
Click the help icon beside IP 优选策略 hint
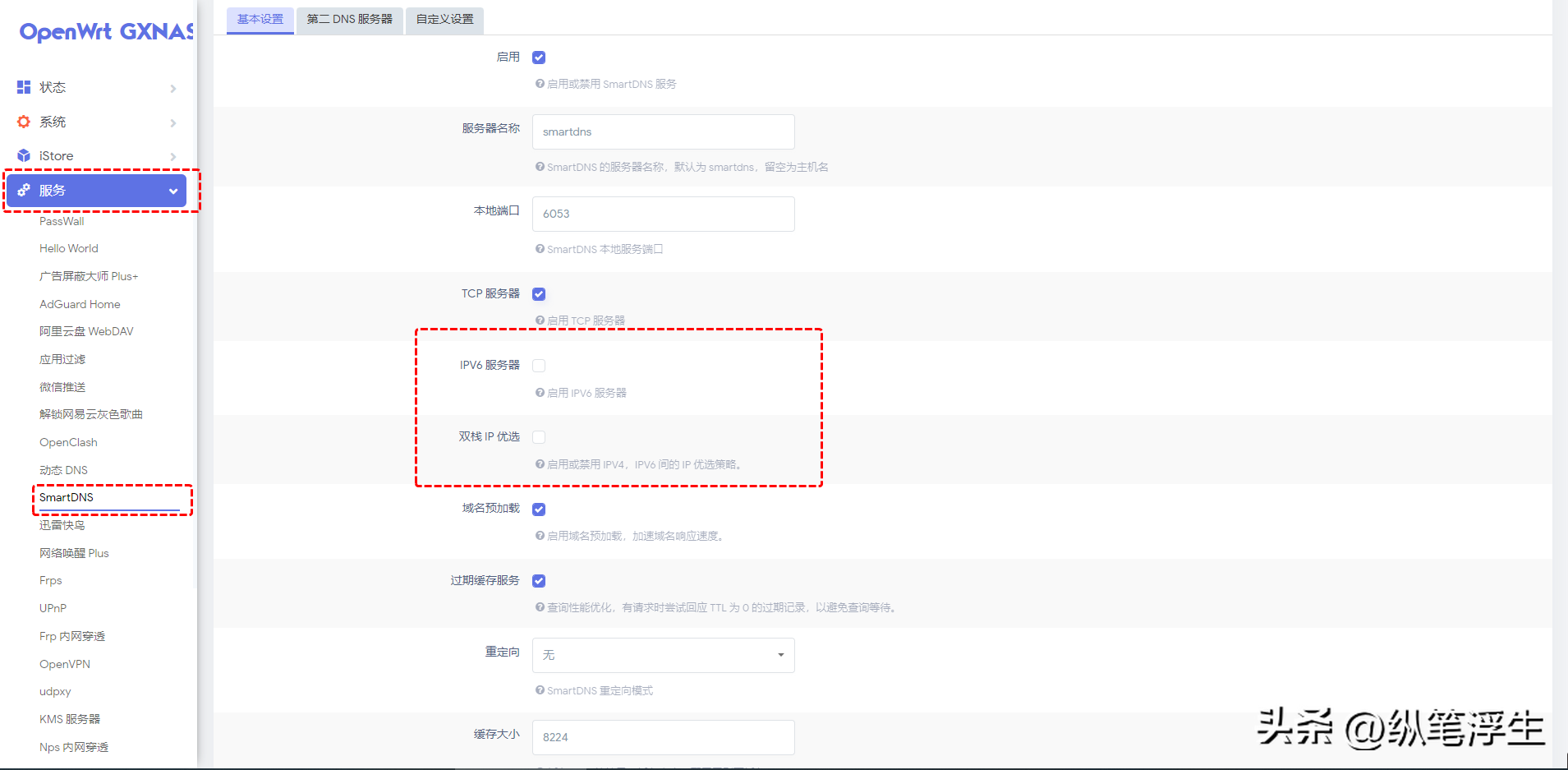click(x=540, y=464)
